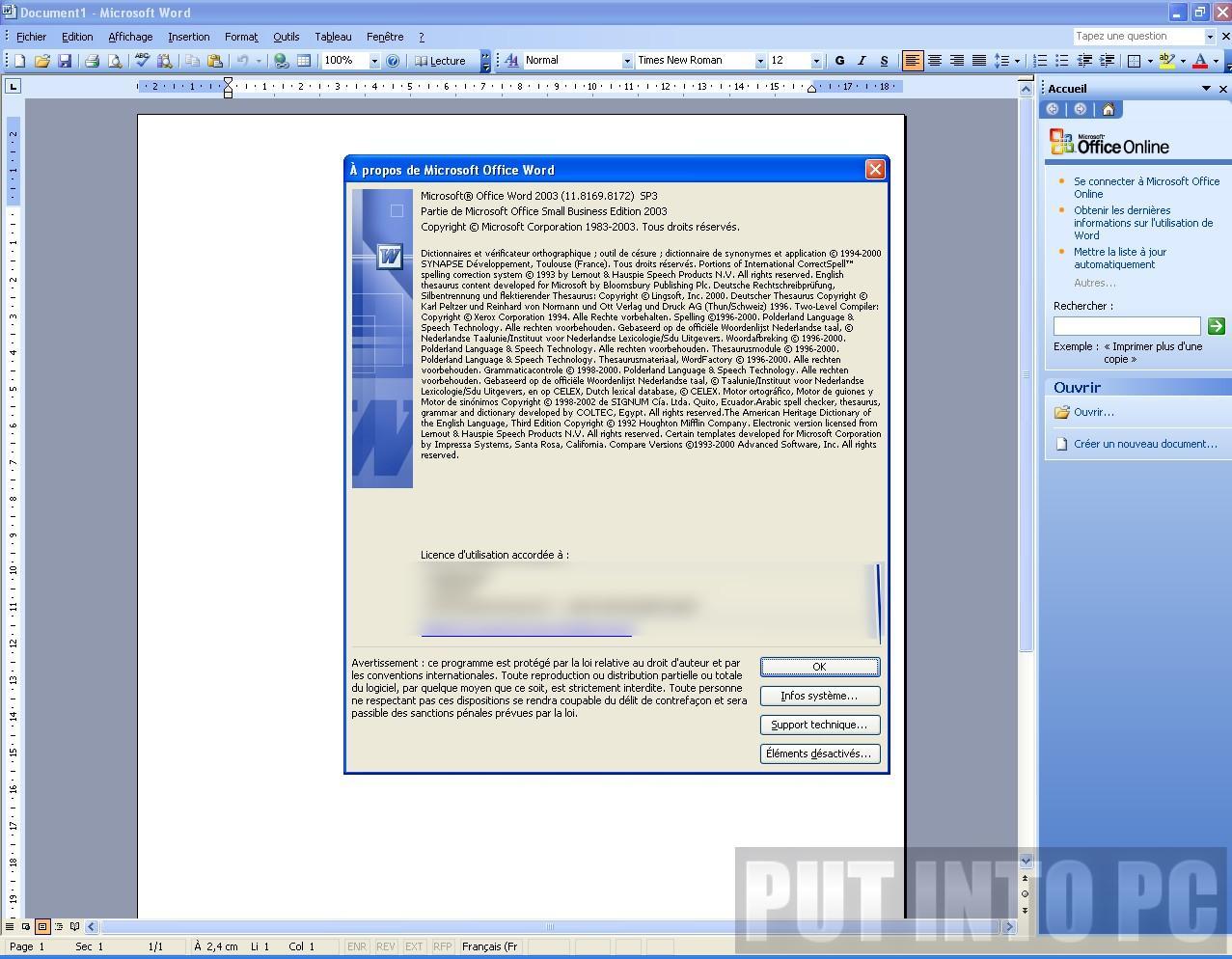1232x959 pixels.
Task: Open the Insertion menu
Action: point(188,37)
